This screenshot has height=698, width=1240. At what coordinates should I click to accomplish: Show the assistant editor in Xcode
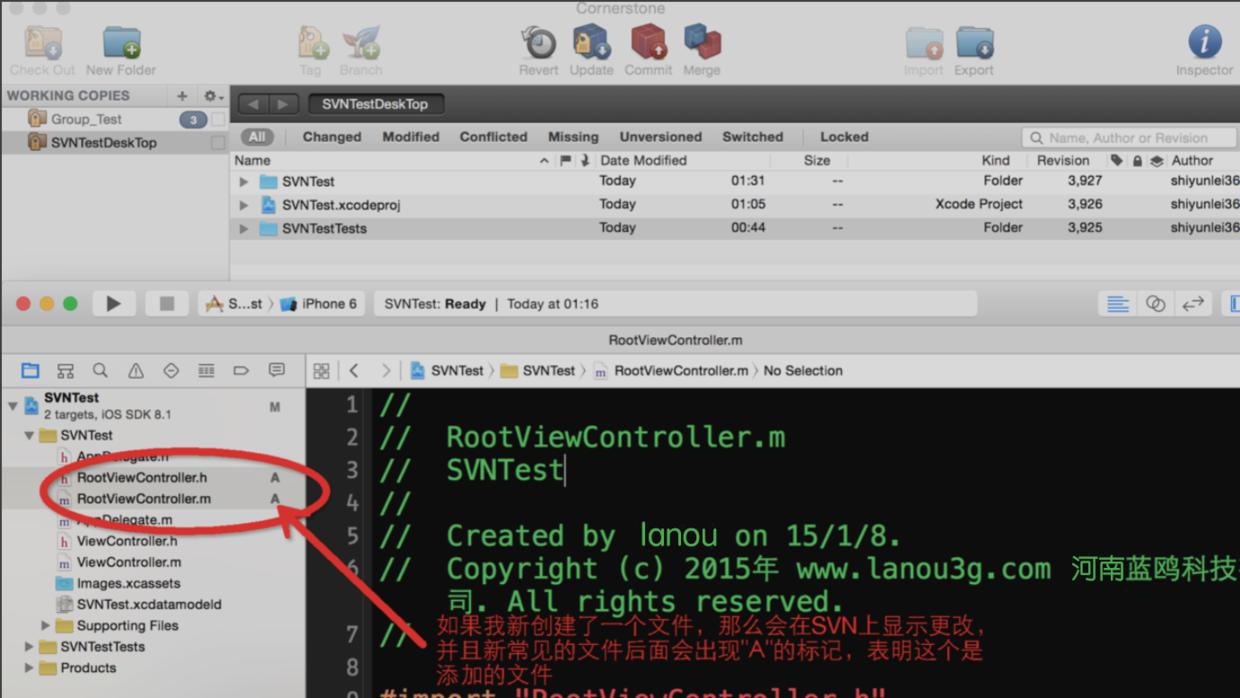pos(1155,304)
